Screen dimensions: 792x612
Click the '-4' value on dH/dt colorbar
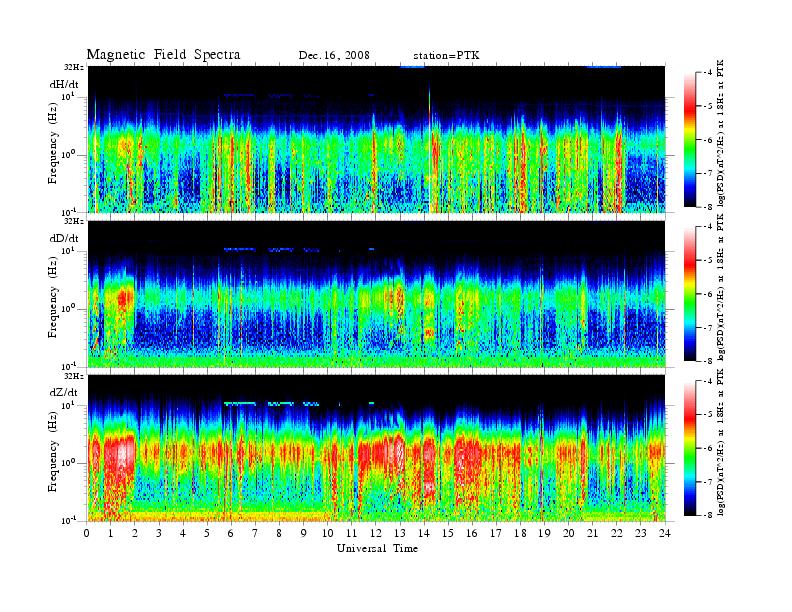[708, 73]
